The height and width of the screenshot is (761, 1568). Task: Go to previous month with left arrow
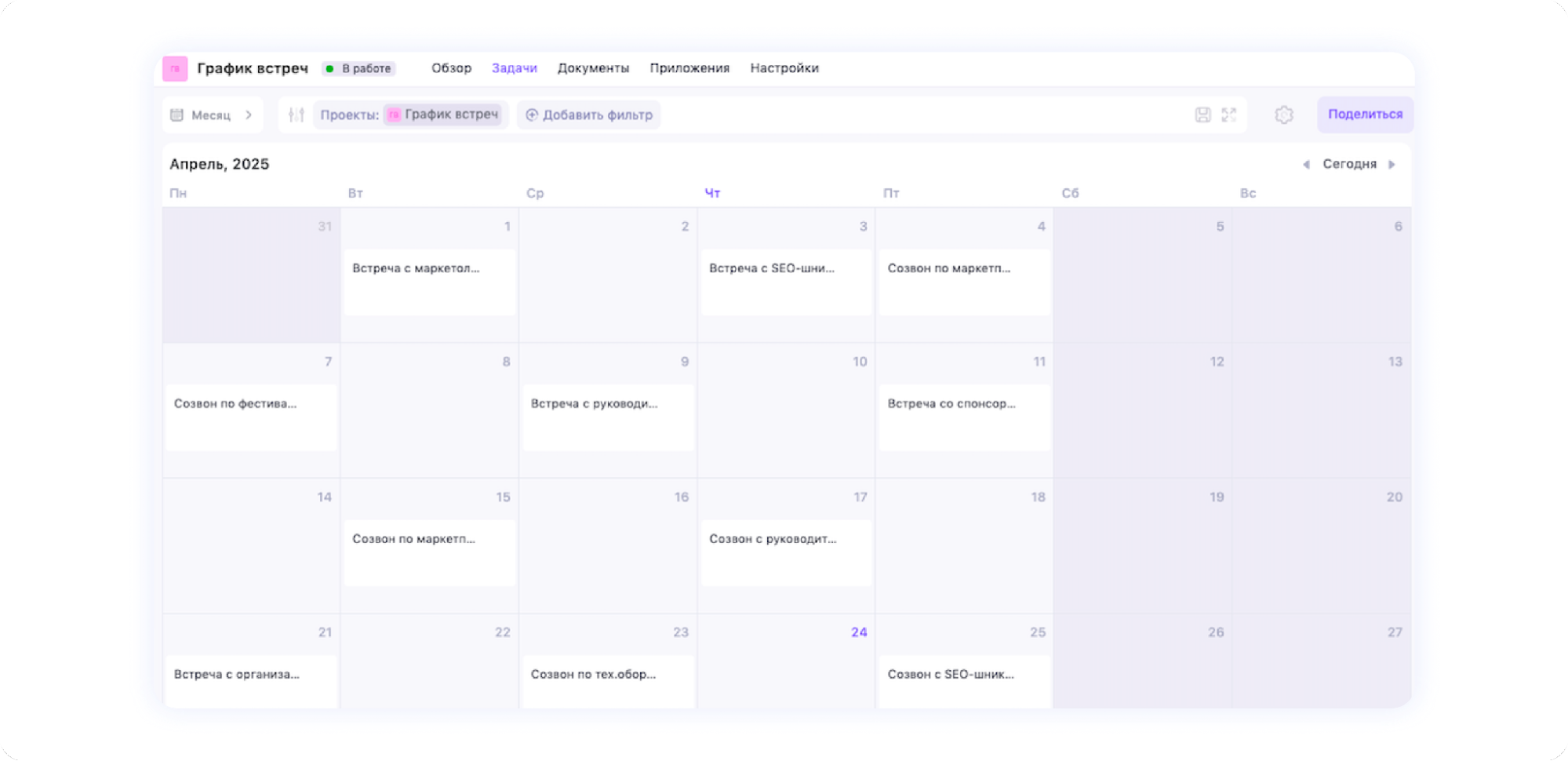tap(1306, 165)
